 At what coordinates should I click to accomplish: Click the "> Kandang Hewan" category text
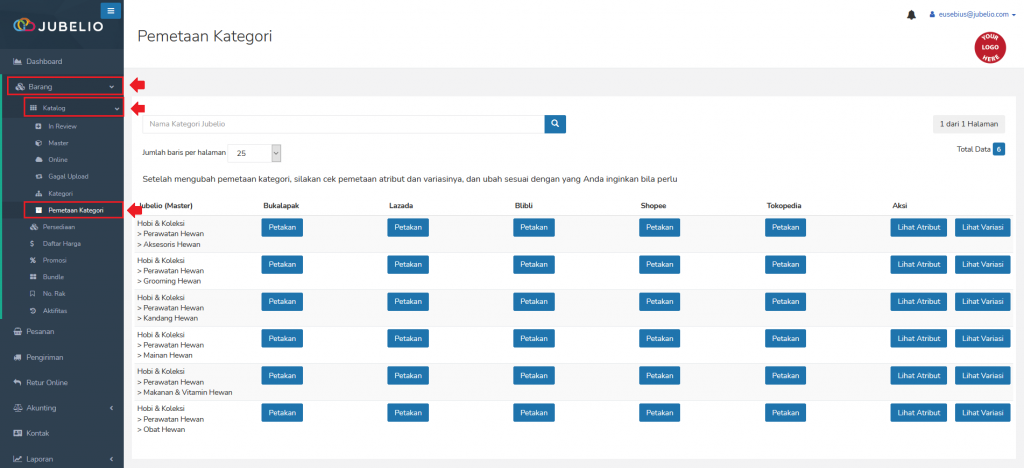click(168, 319)
